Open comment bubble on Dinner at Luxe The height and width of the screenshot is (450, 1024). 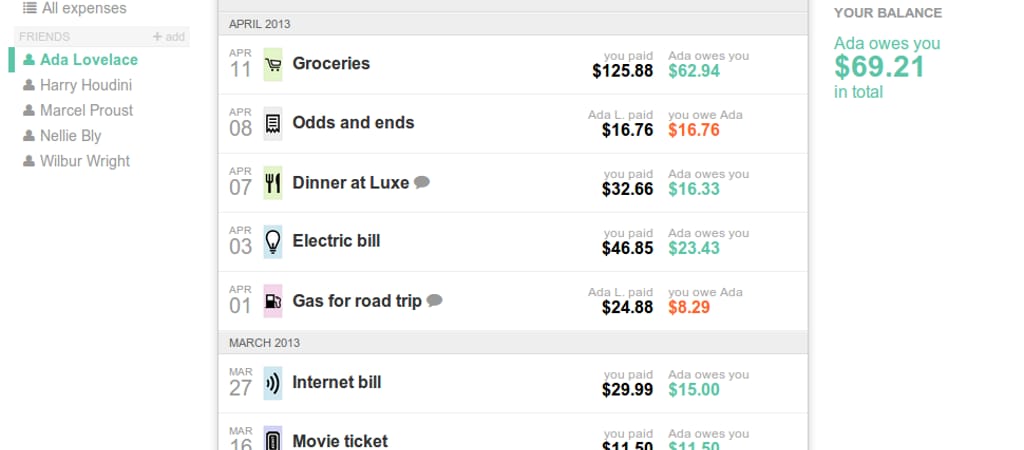pos(422,183)
